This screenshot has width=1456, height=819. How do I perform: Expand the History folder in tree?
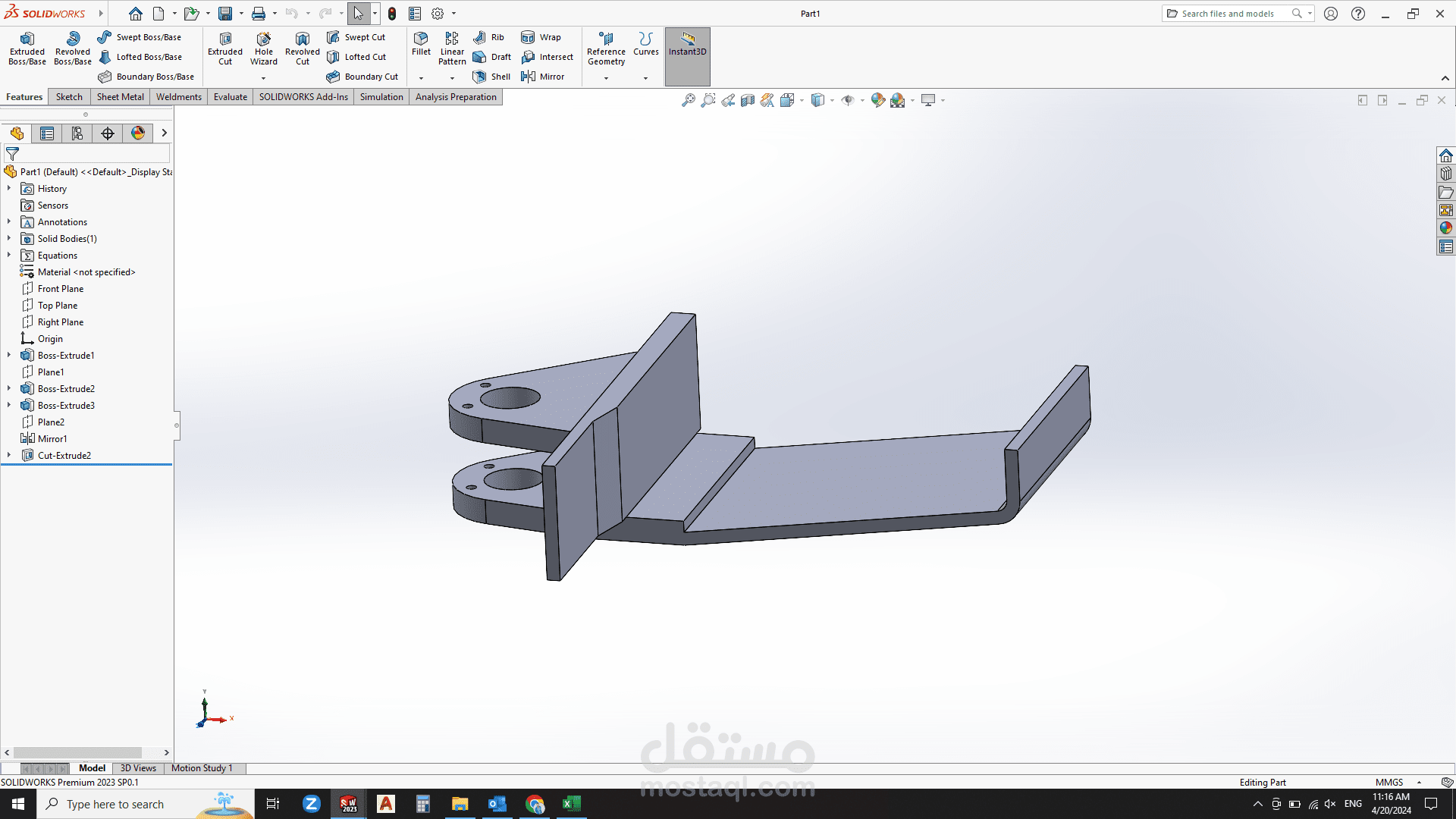click(9, 188)
